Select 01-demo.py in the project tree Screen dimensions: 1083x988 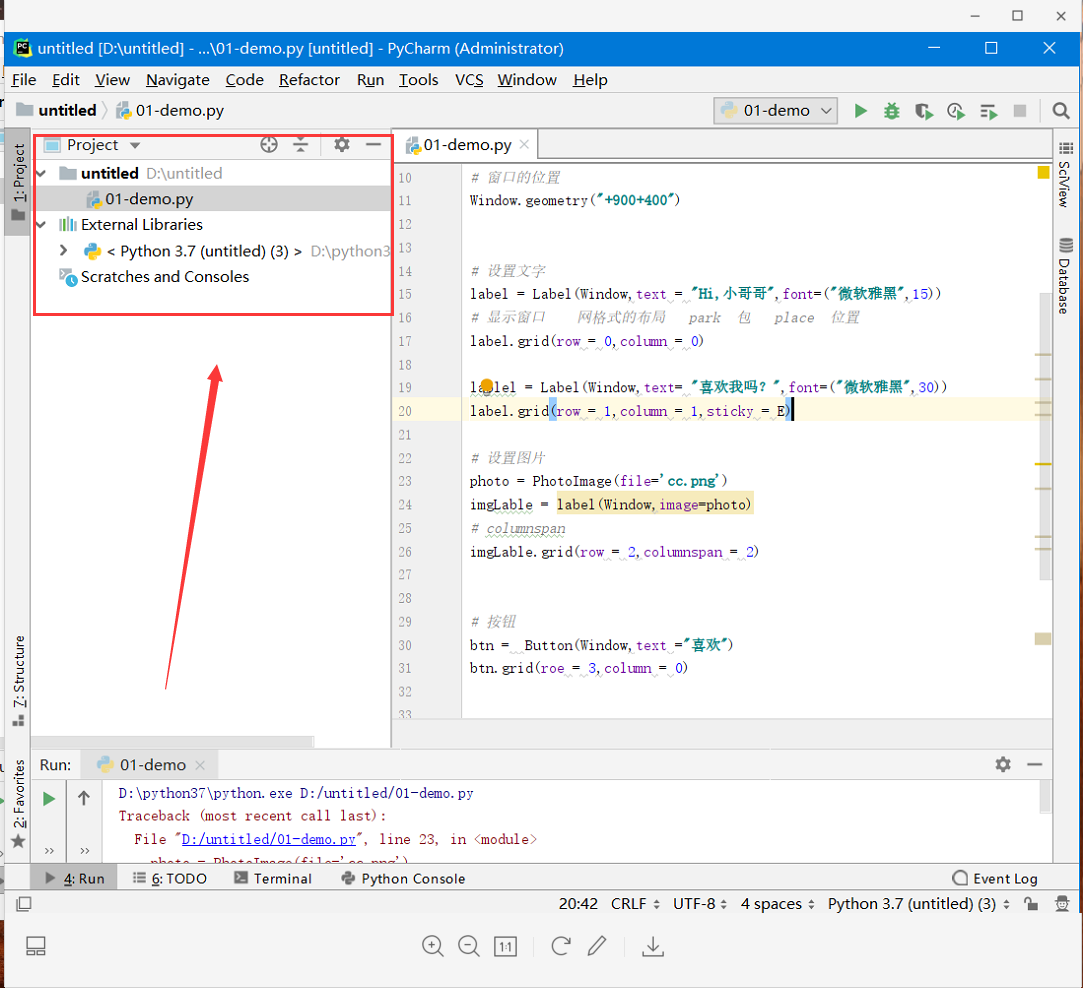pos(149,199)
